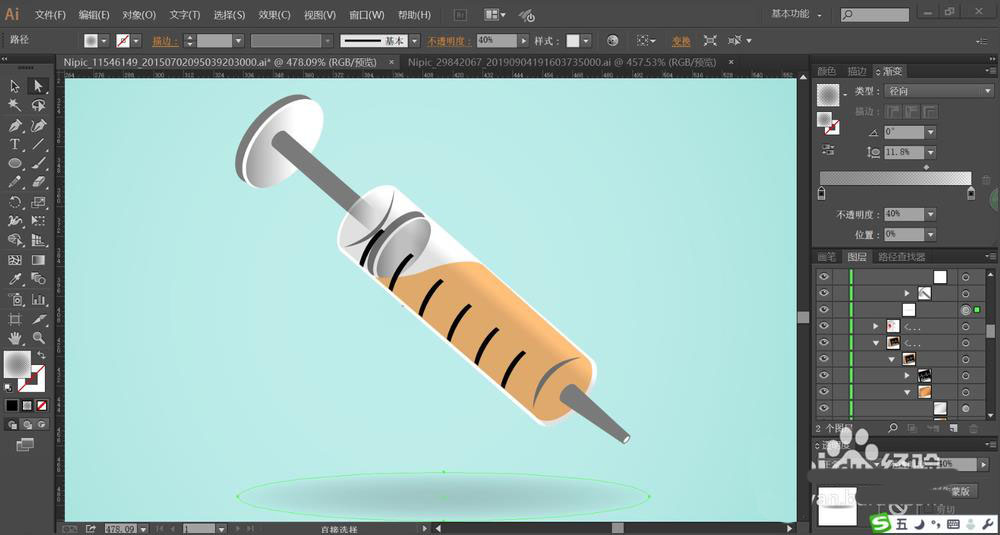This screenshot has height=535, width=1000.
Task: Select the Lasso tool
Action: [x=38, y=105]
